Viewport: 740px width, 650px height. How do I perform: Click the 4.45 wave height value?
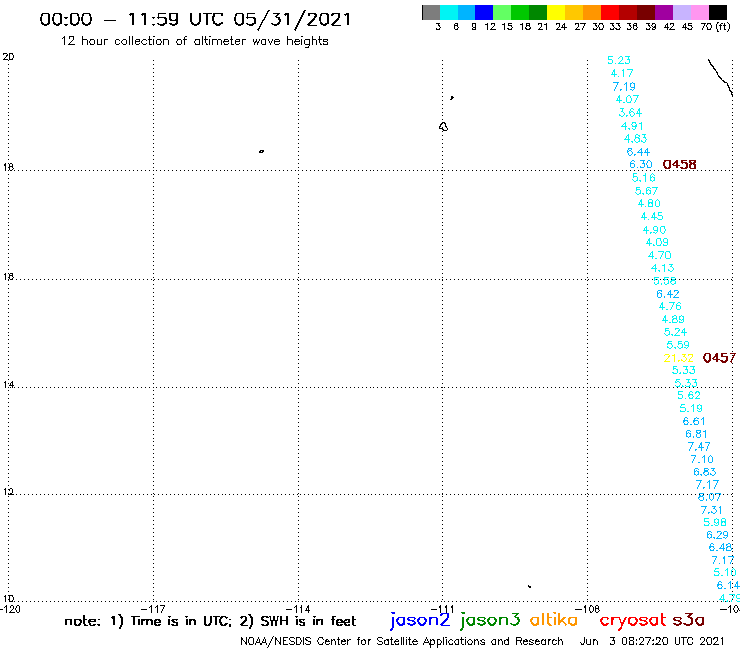652,216
